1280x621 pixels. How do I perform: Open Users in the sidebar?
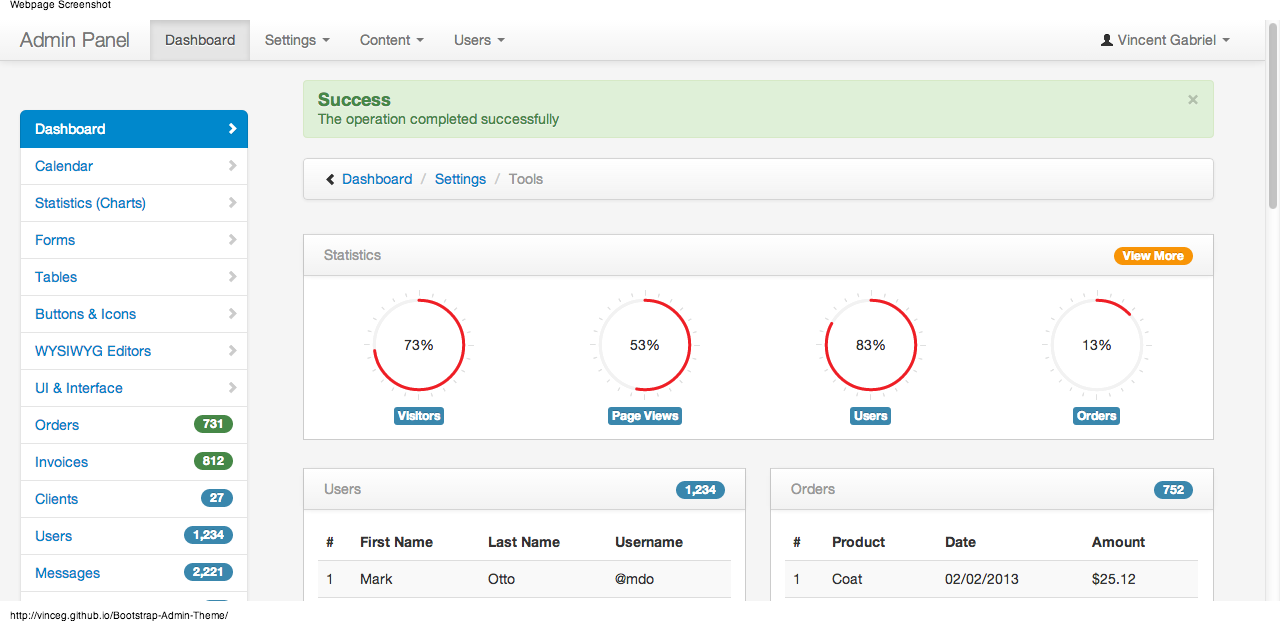click(x=134, y=536)
